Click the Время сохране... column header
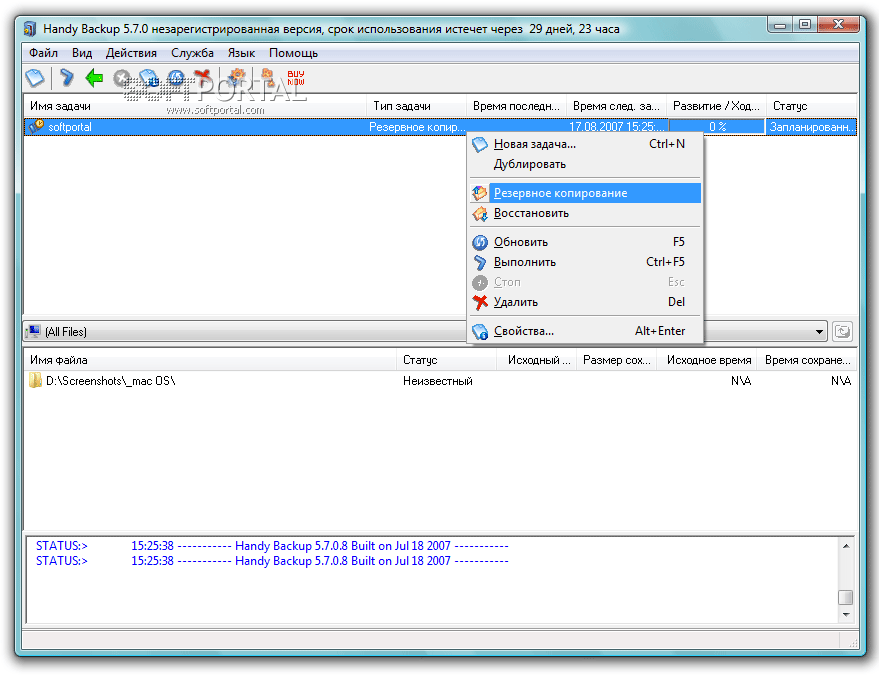The image size is (879, 675). click(x=807, y=360)
